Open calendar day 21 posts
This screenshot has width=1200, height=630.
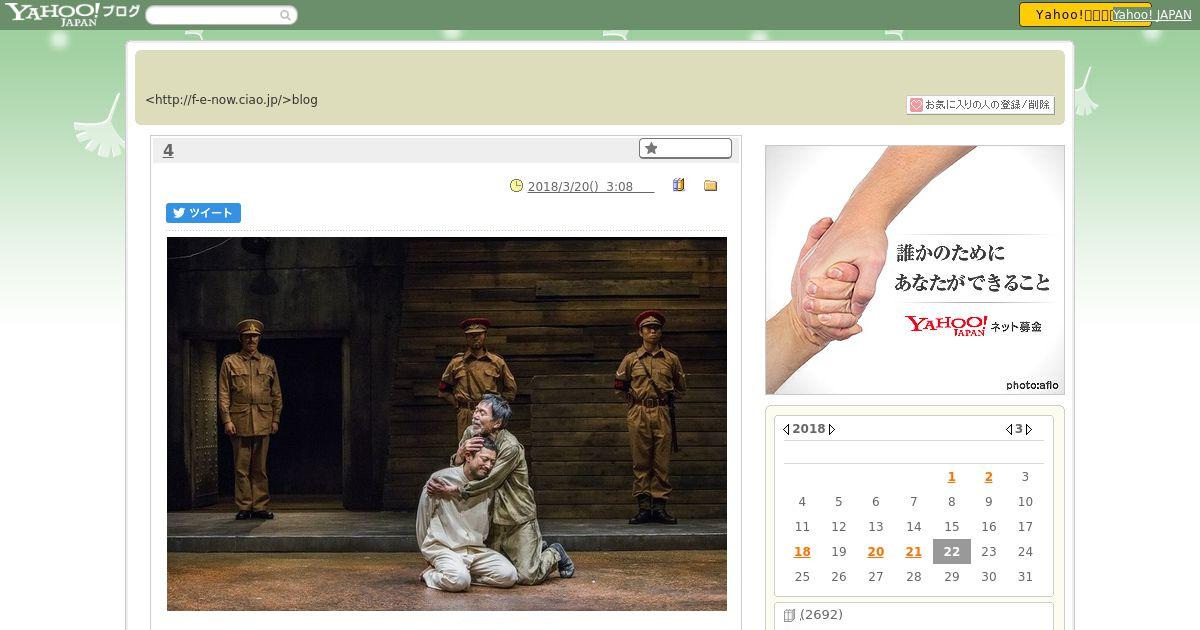coord(913,552)
